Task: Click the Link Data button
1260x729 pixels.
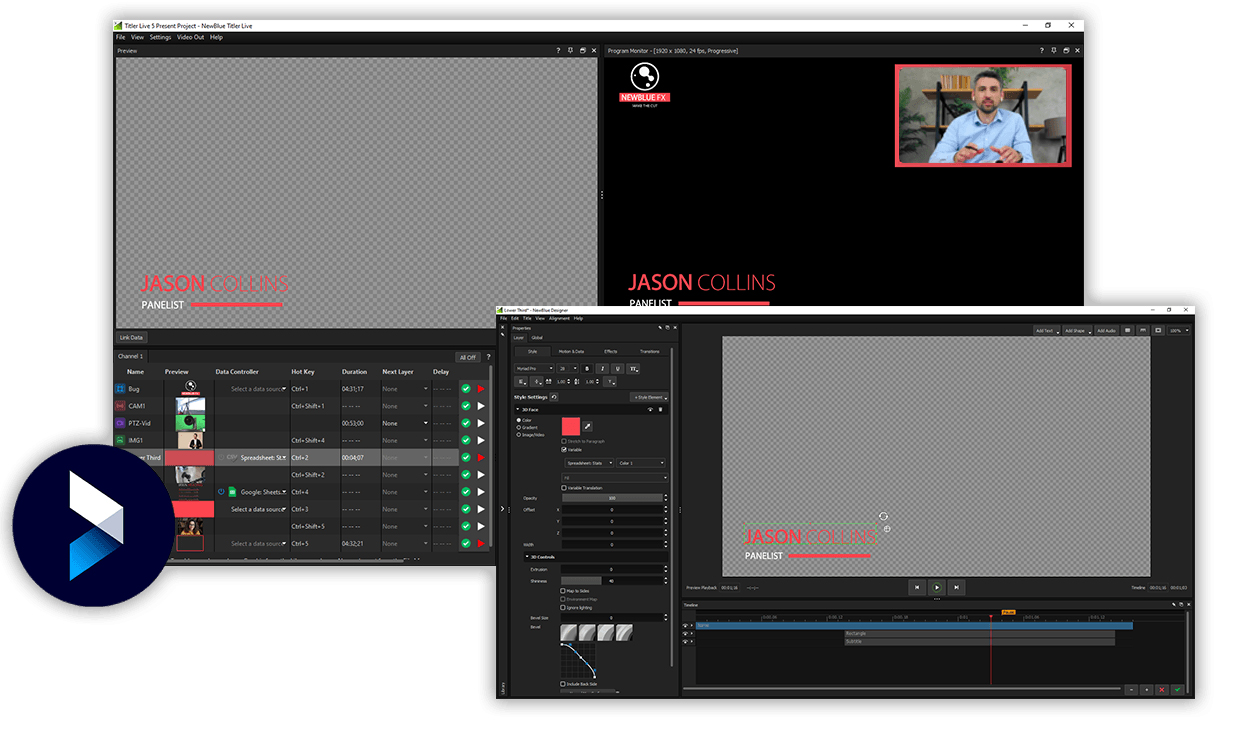Action: [x=132, y=338]
